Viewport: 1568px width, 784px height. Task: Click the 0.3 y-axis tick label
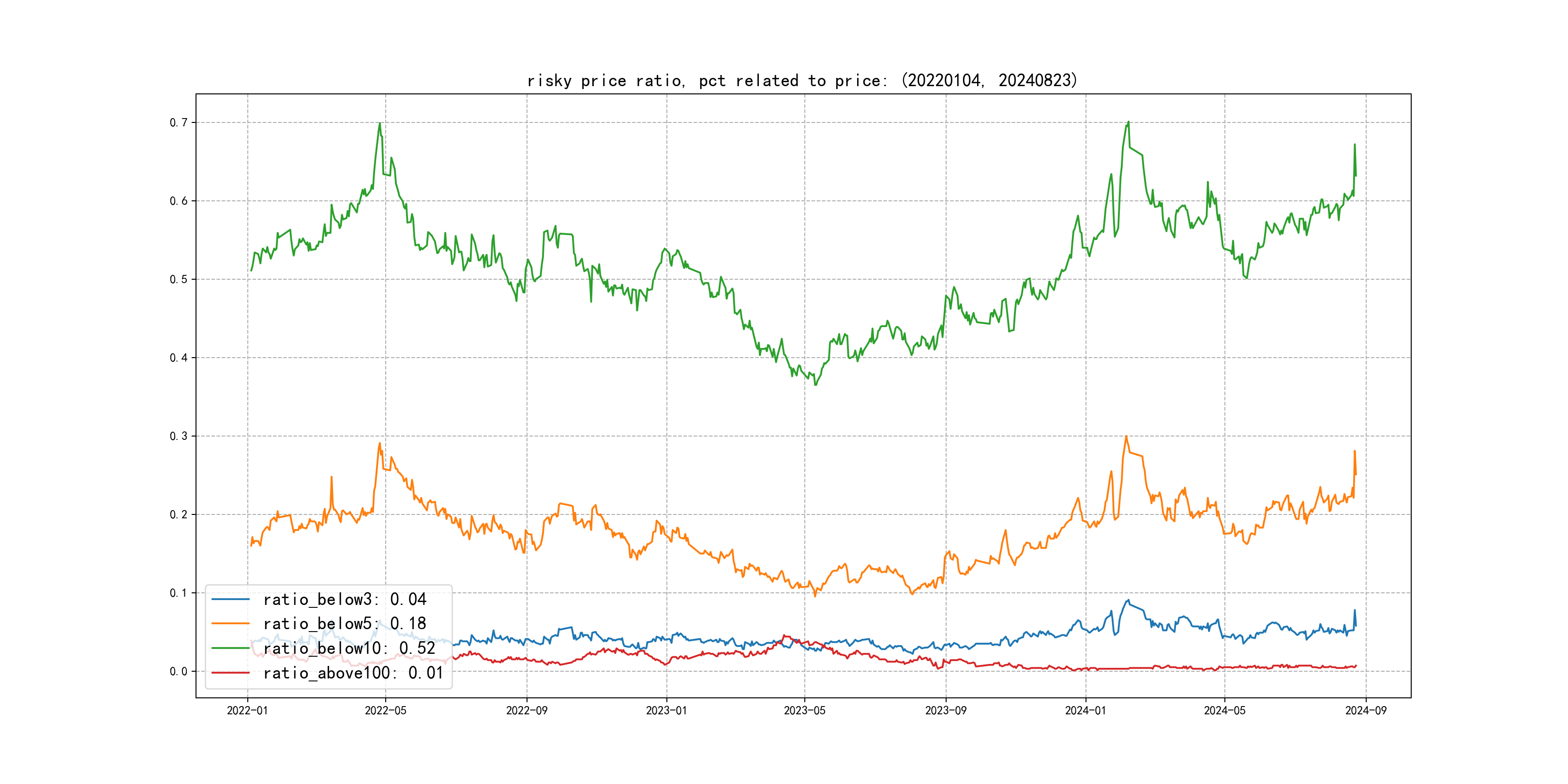pos(179,436)
